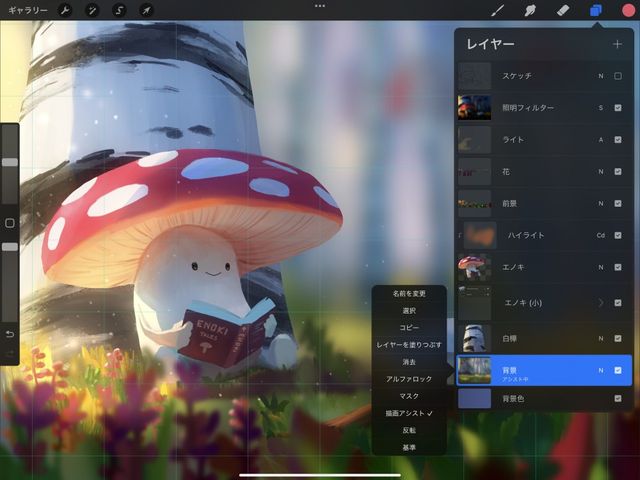Hide the 花 layer
Image resolution: width=640 pixels, height=480 pixels.
(x=618, y=171)
